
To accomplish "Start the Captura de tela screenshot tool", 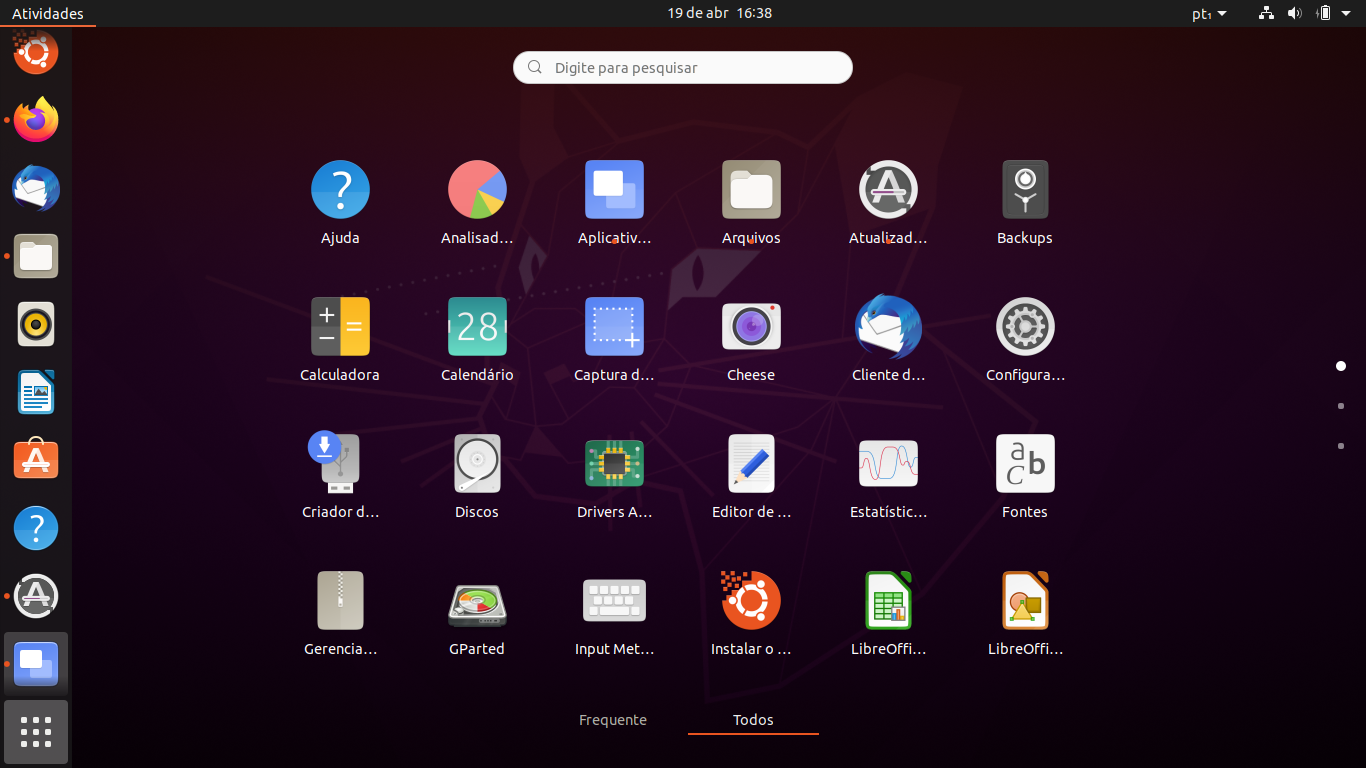I will 614,327.
